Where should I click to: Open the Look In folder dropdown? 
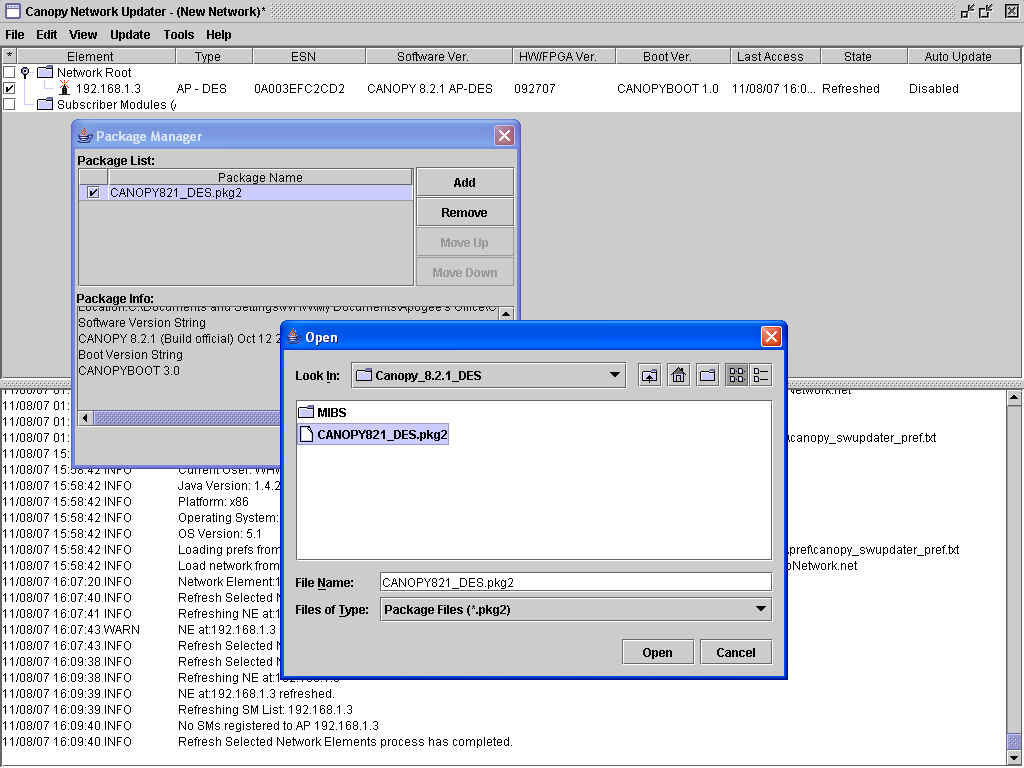click(x=615, y=376)
